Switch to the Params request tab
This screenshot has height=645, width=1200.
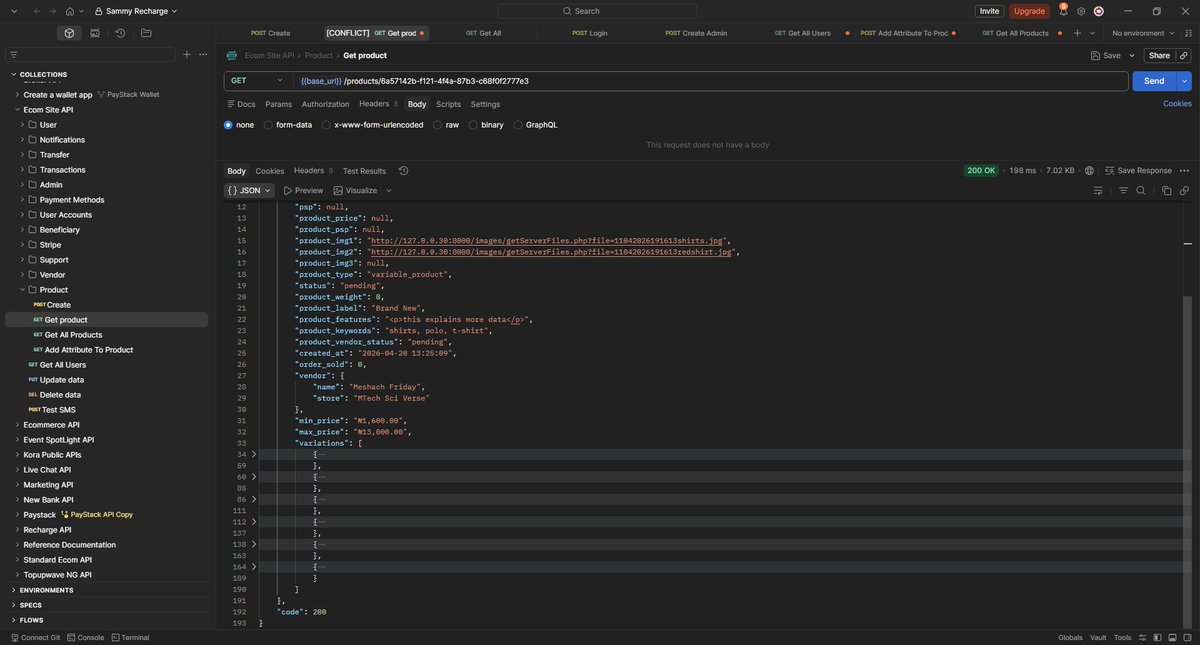click(x=278, y=104)
